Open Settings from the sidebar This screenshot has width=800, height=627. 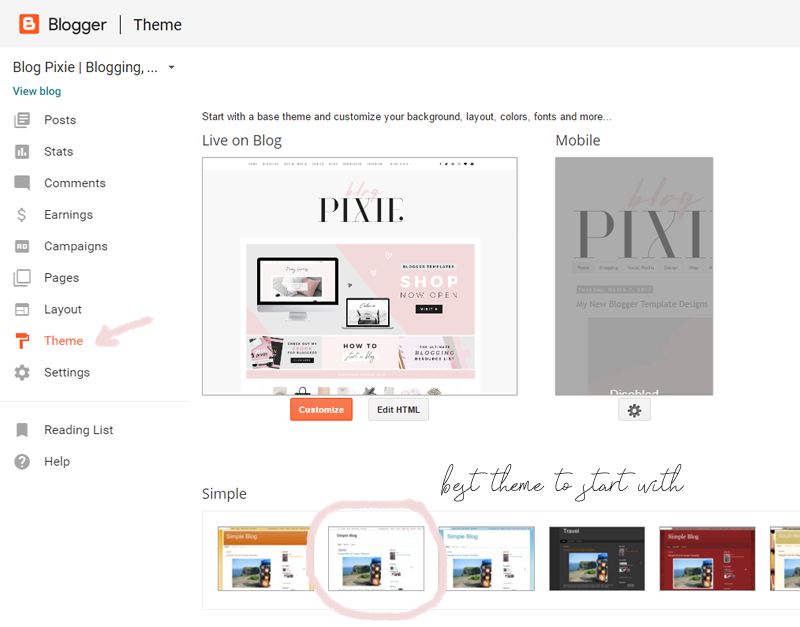[x=67, y=372]
